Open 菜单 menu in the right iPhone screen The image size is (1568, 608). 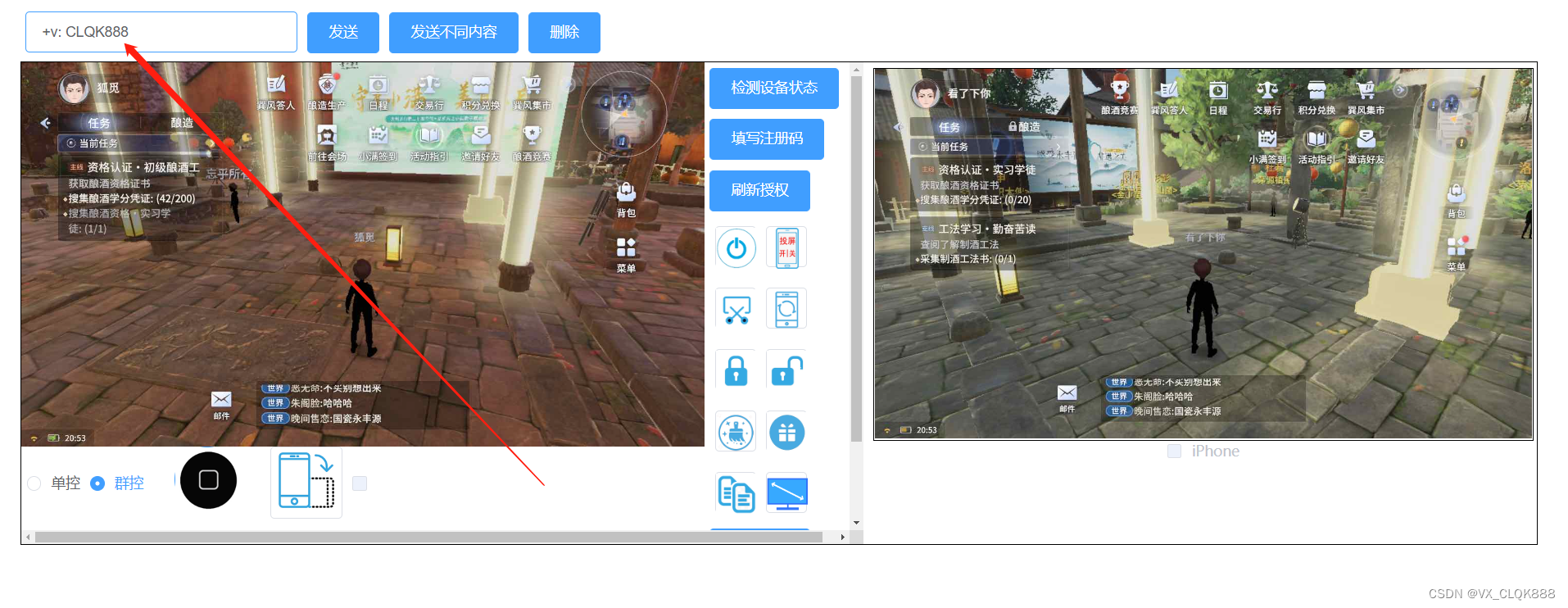click(1456, 255)
